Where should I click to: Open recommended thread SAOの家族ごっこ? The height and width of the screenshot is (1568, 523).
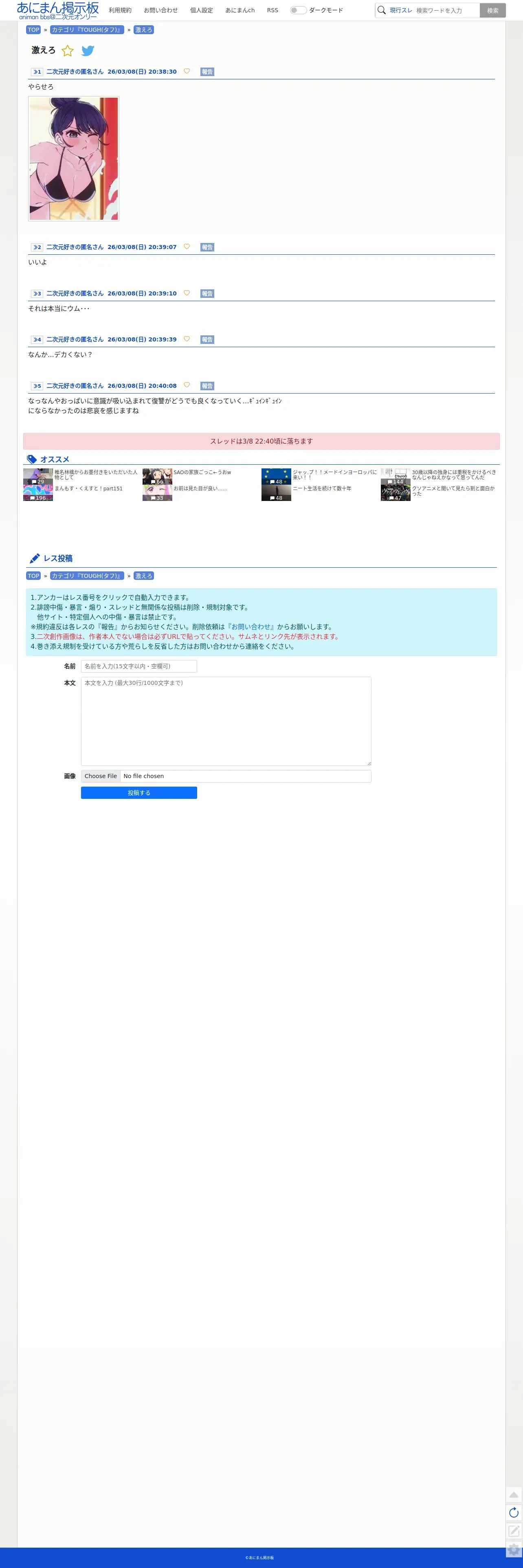[202, 472]
